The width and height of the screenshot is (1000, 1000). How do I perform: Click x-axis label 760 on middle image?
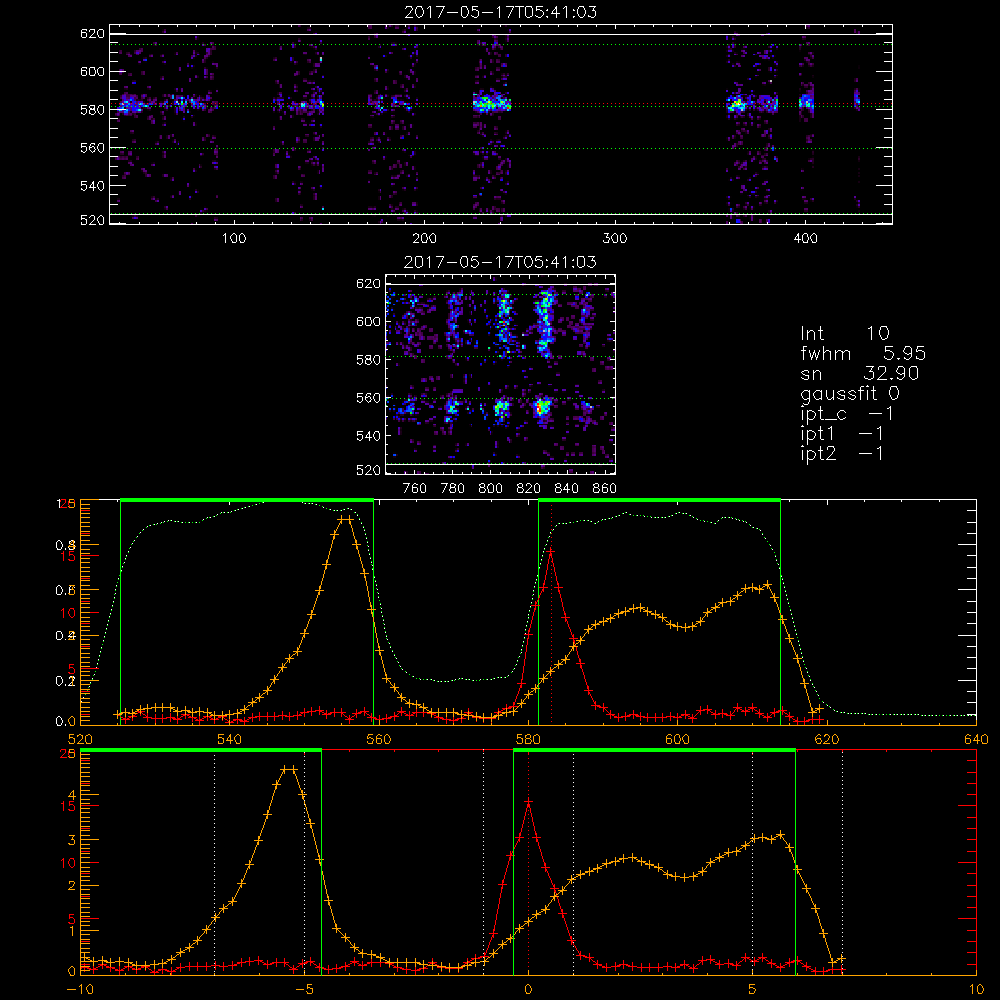(415, 489)
